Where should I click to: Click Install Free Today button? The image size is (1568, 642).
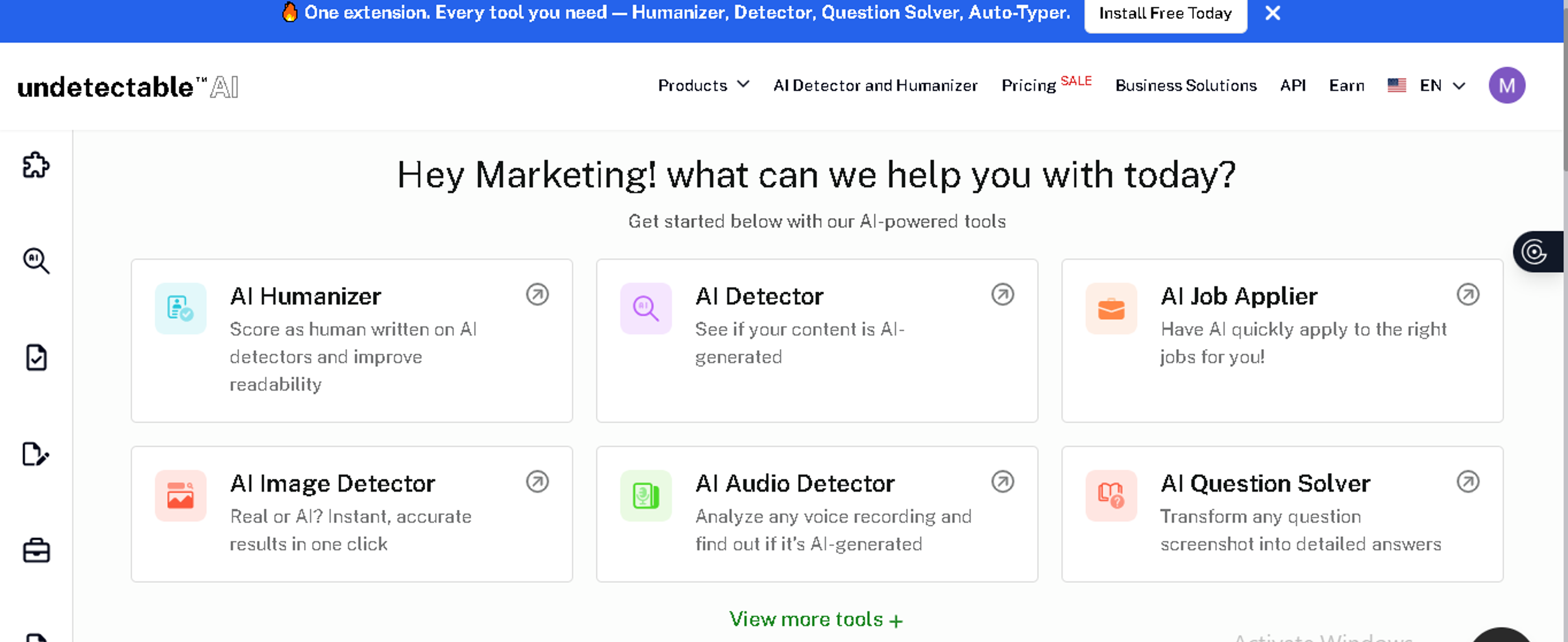[1165, 13]
